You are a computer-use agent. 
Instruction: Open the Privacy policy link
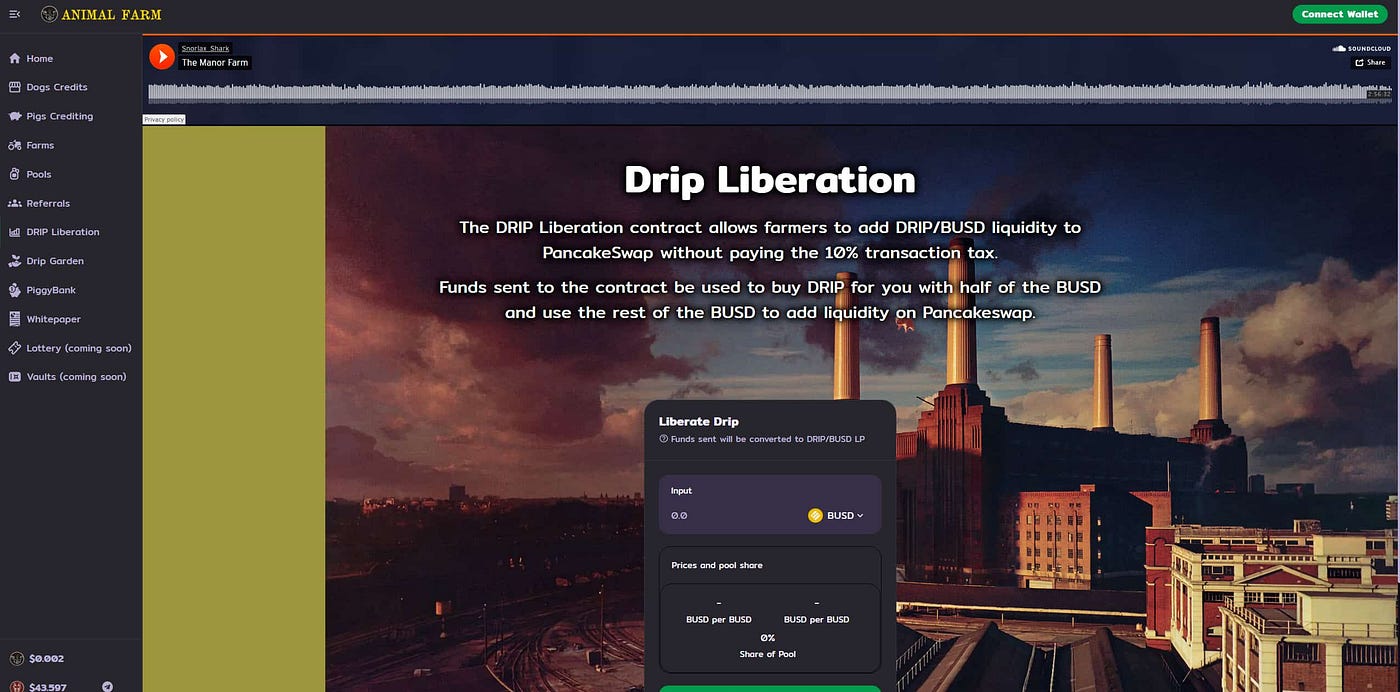tap(164, 119)
